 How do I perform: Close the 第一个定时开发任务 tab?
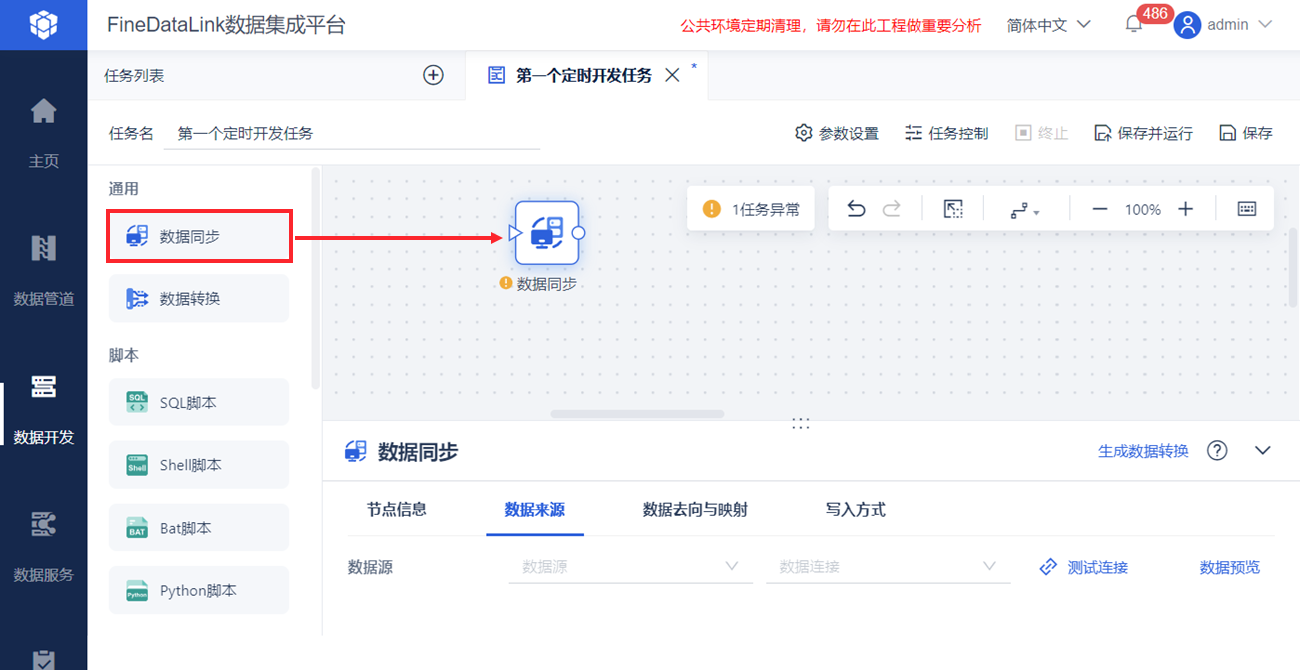tap(672, 75)
